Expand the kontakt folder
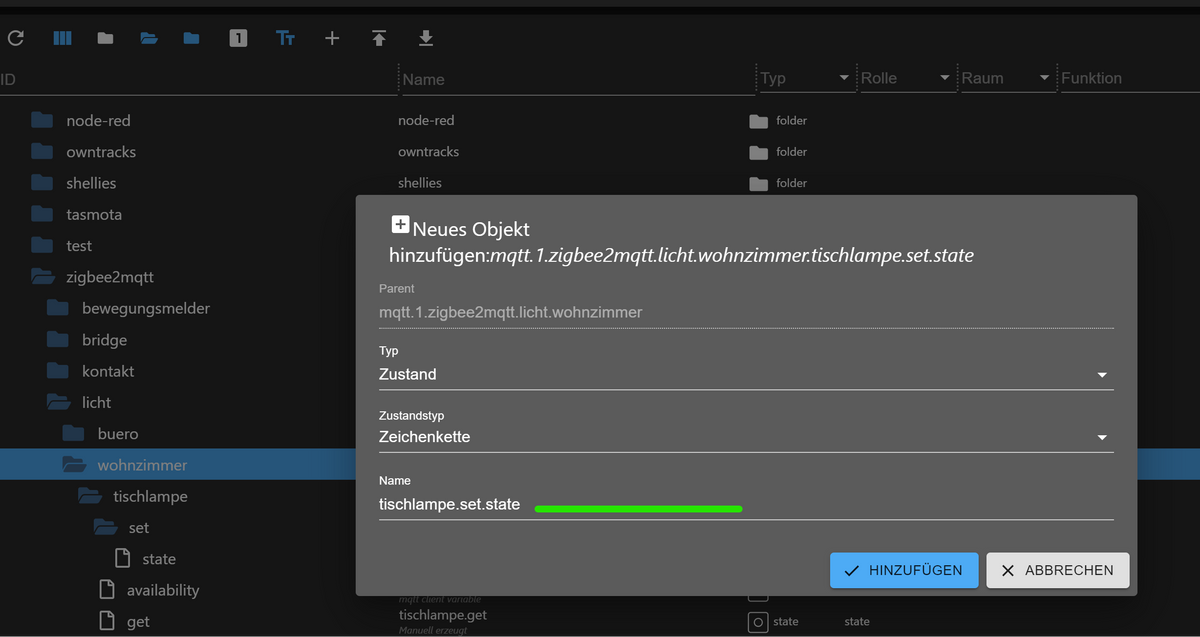This screenshot has width=1200, height=637. point(58,371)
